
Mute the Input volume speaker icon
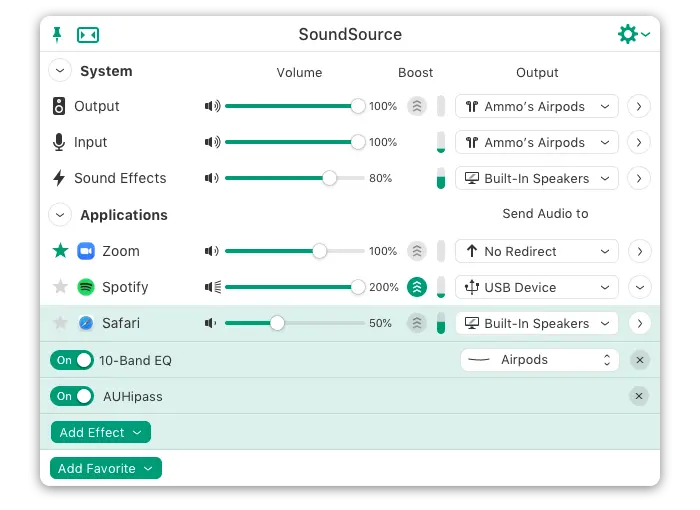212,142
